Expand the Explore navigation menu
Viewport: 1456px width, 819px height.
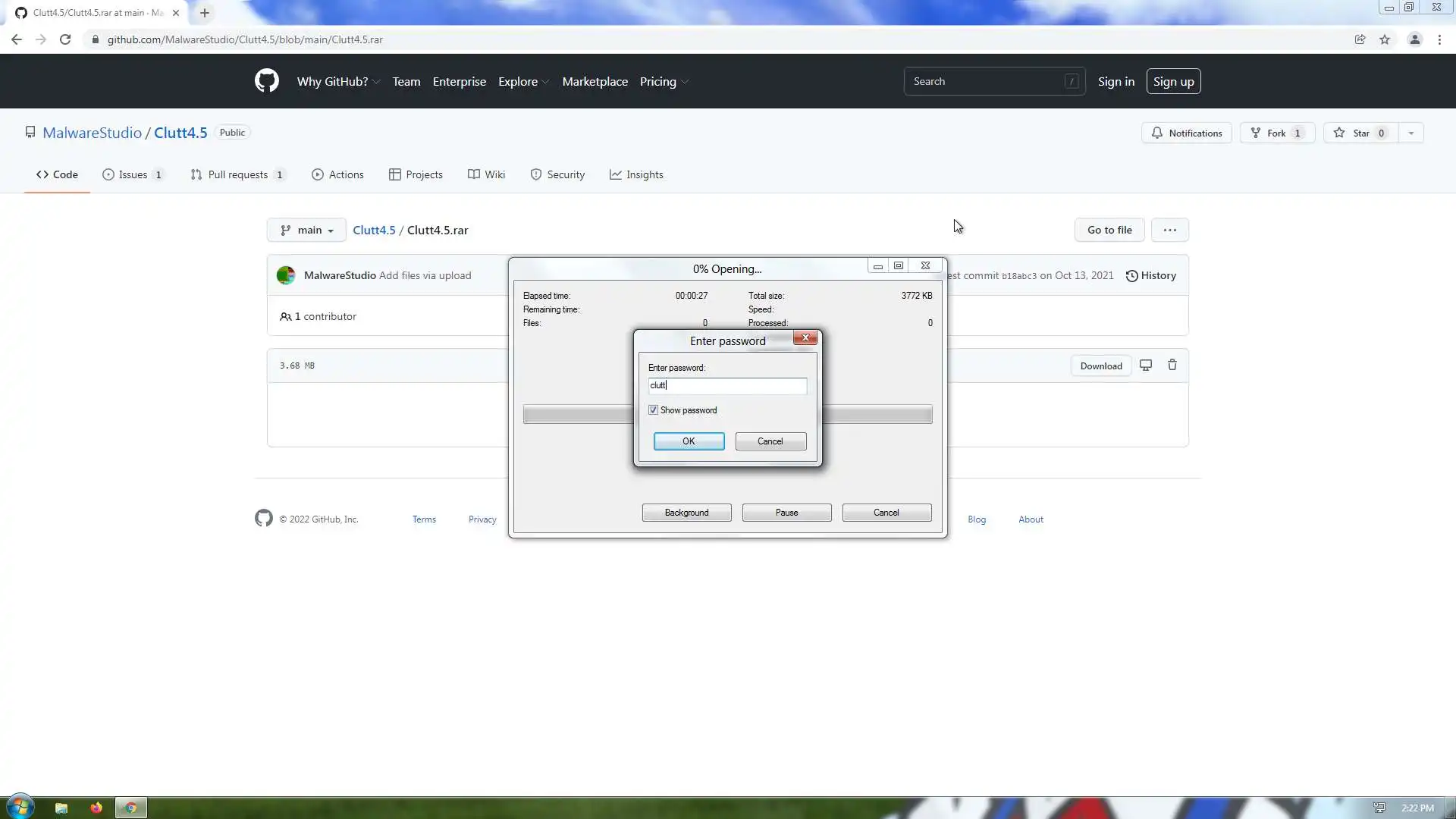[x=523, y=81]
